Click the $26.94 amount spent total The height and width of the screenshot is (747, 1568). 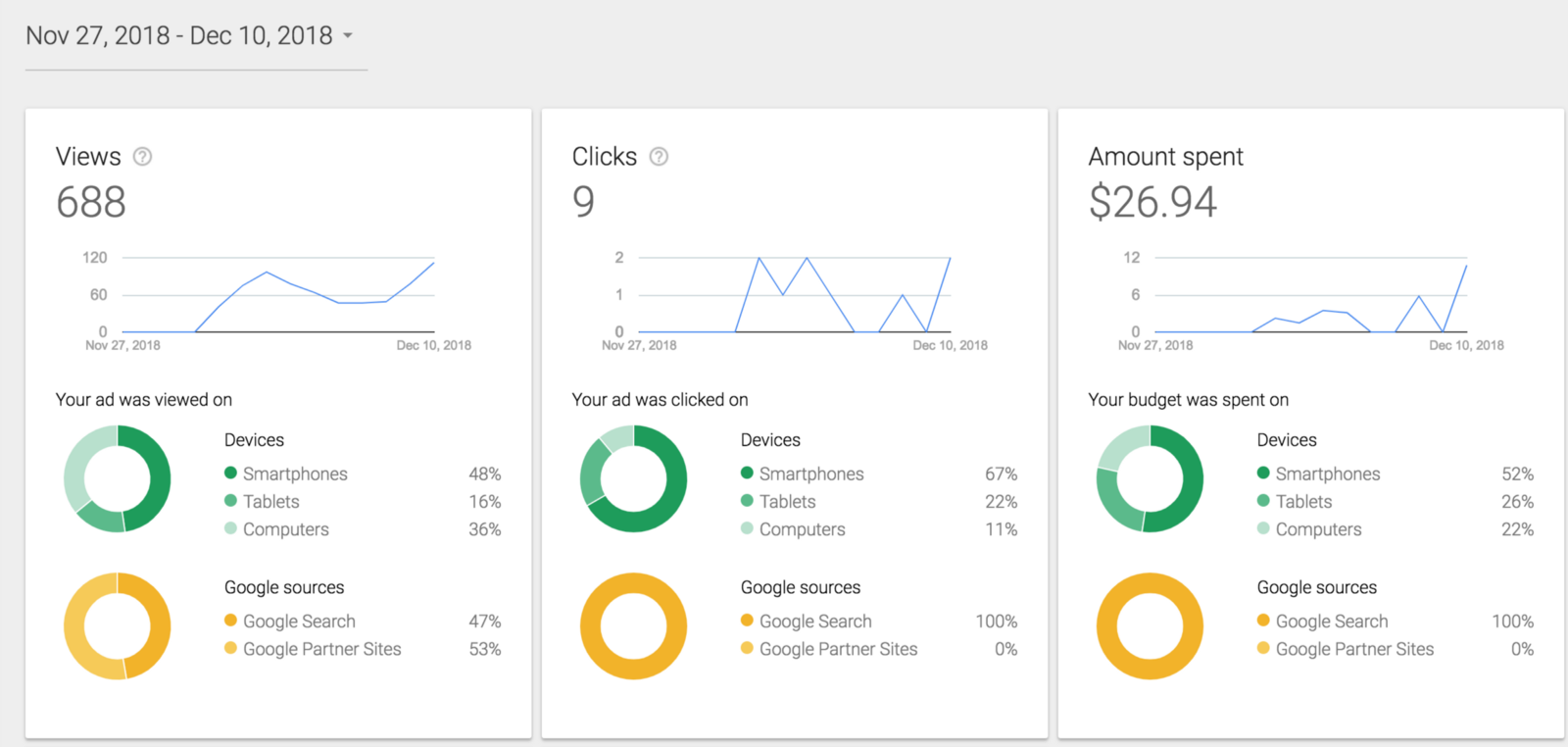coord(1152,203)
